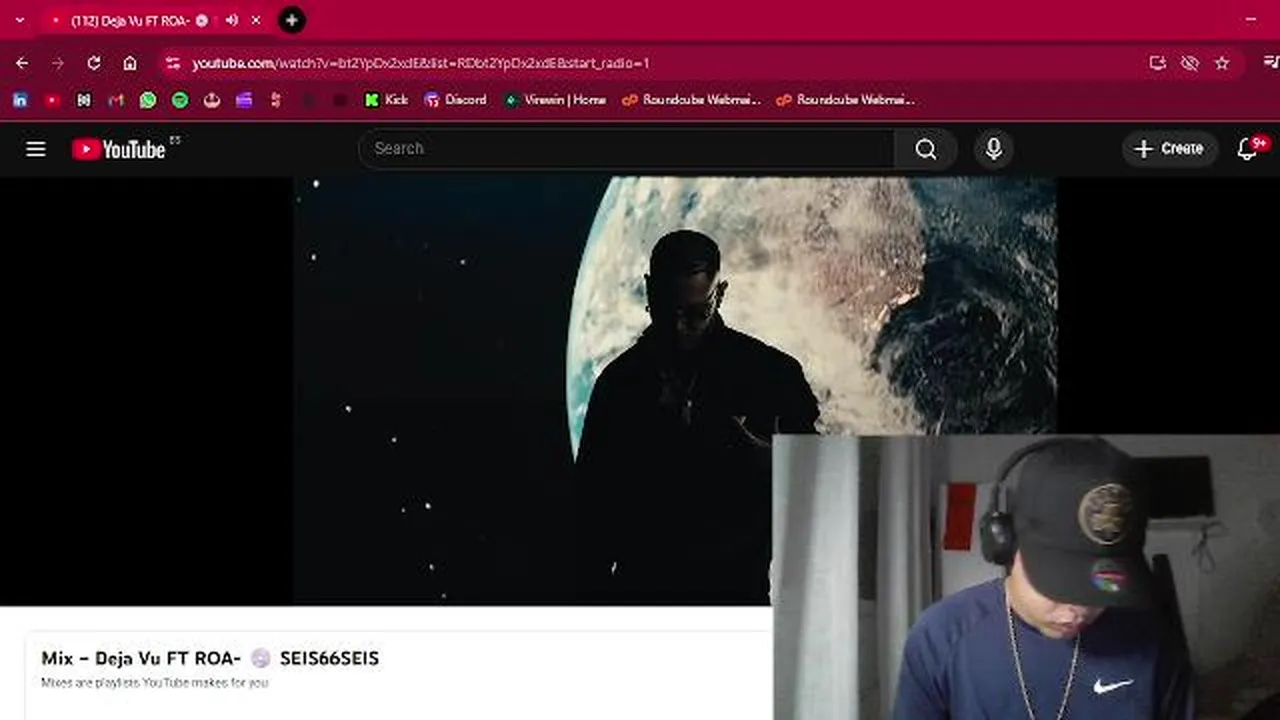Open the Discord bookmark

[x=455, y=100]
